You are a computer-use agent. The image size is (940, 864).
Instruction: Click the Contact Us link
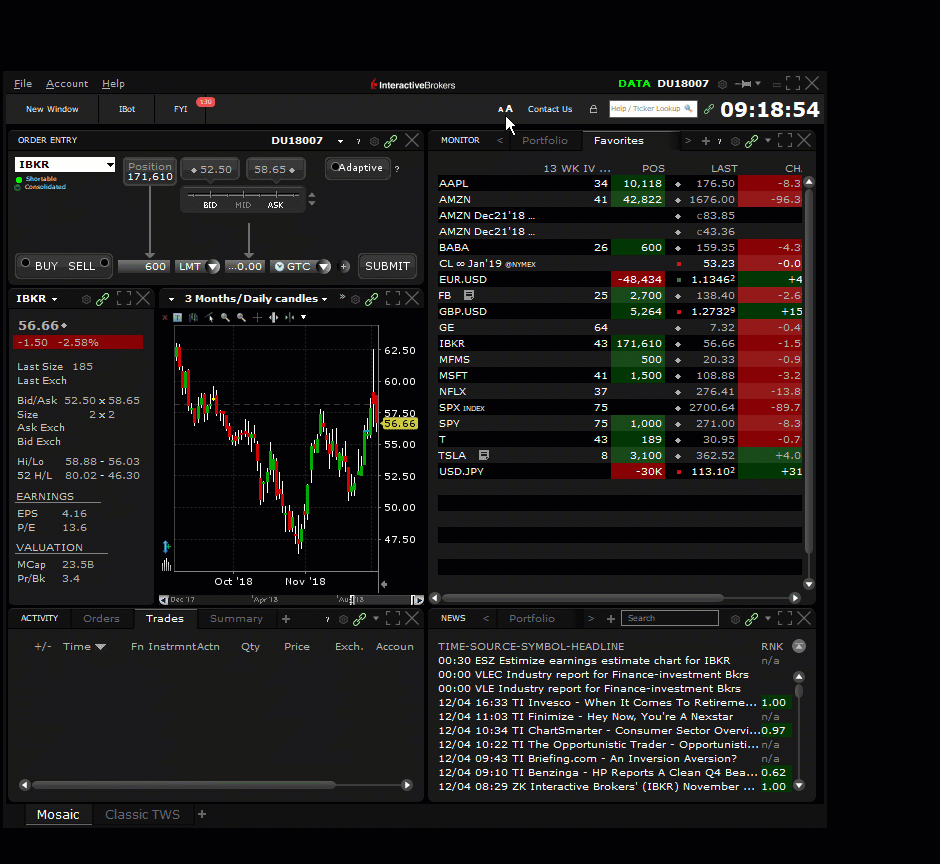[x=550, y=109]
